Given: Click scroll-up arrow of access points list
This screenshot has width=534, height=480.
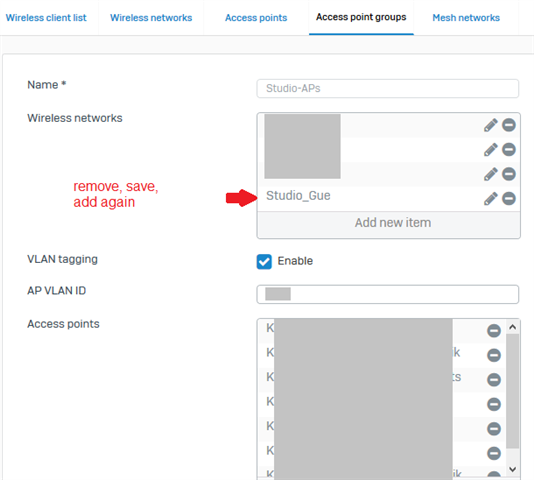Looking at the screenshot, I should pos(513,327).
